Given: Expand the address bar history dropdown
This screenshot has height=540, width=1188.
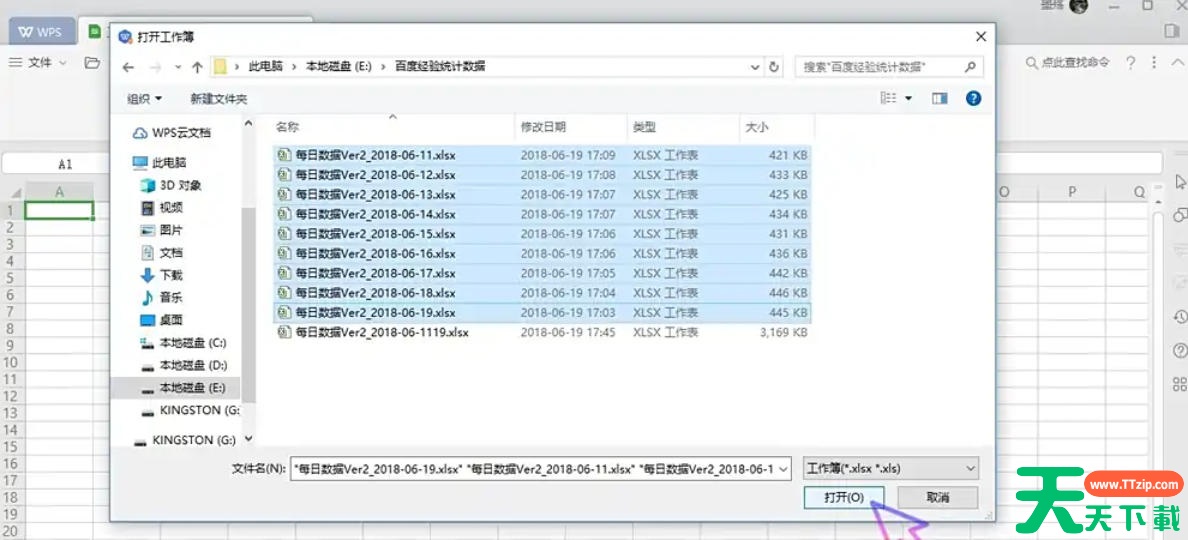Looking at the screenshot, I should click(755, 67).
